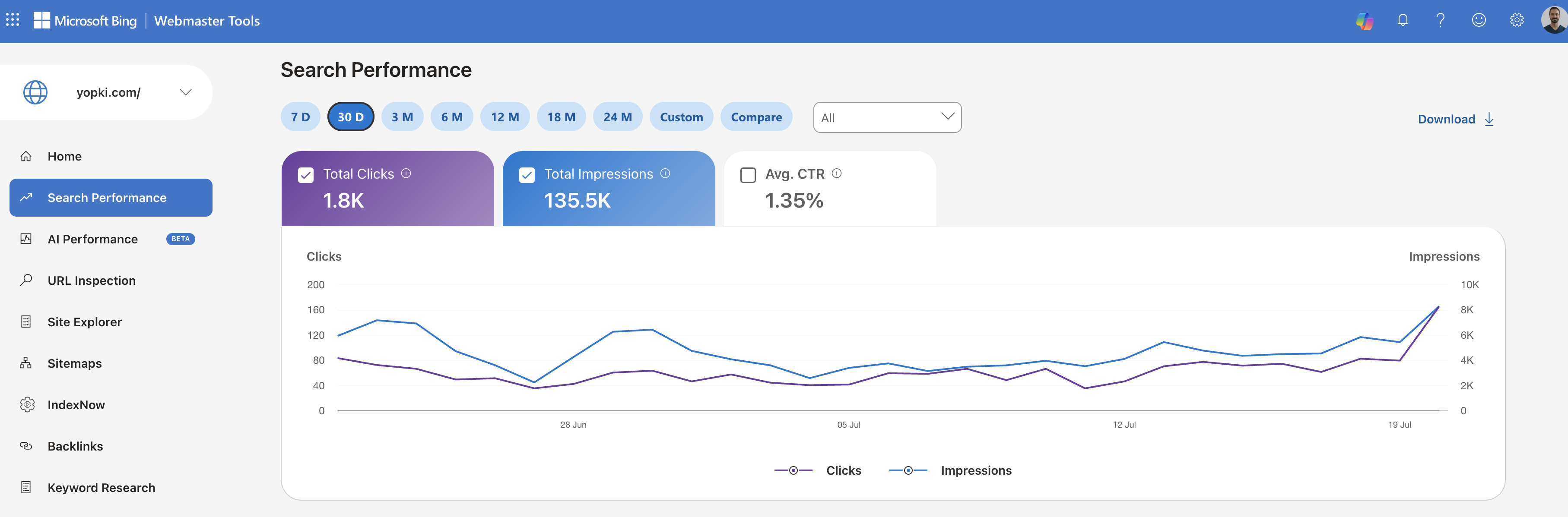1568x517 pixels.
Task: Click the 135.5K Total Impressions value
Action: point(577,200)
